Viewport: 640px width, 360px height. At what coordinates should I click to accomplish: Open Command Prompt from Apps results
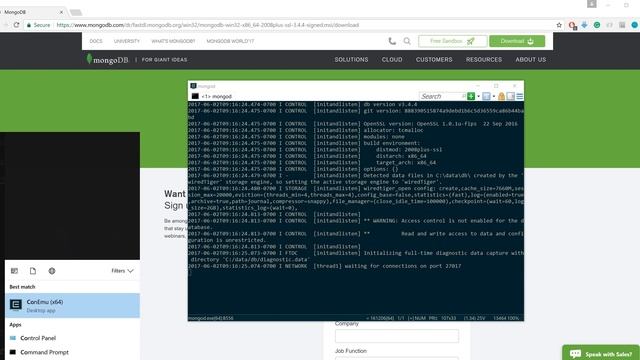[72, 352]
